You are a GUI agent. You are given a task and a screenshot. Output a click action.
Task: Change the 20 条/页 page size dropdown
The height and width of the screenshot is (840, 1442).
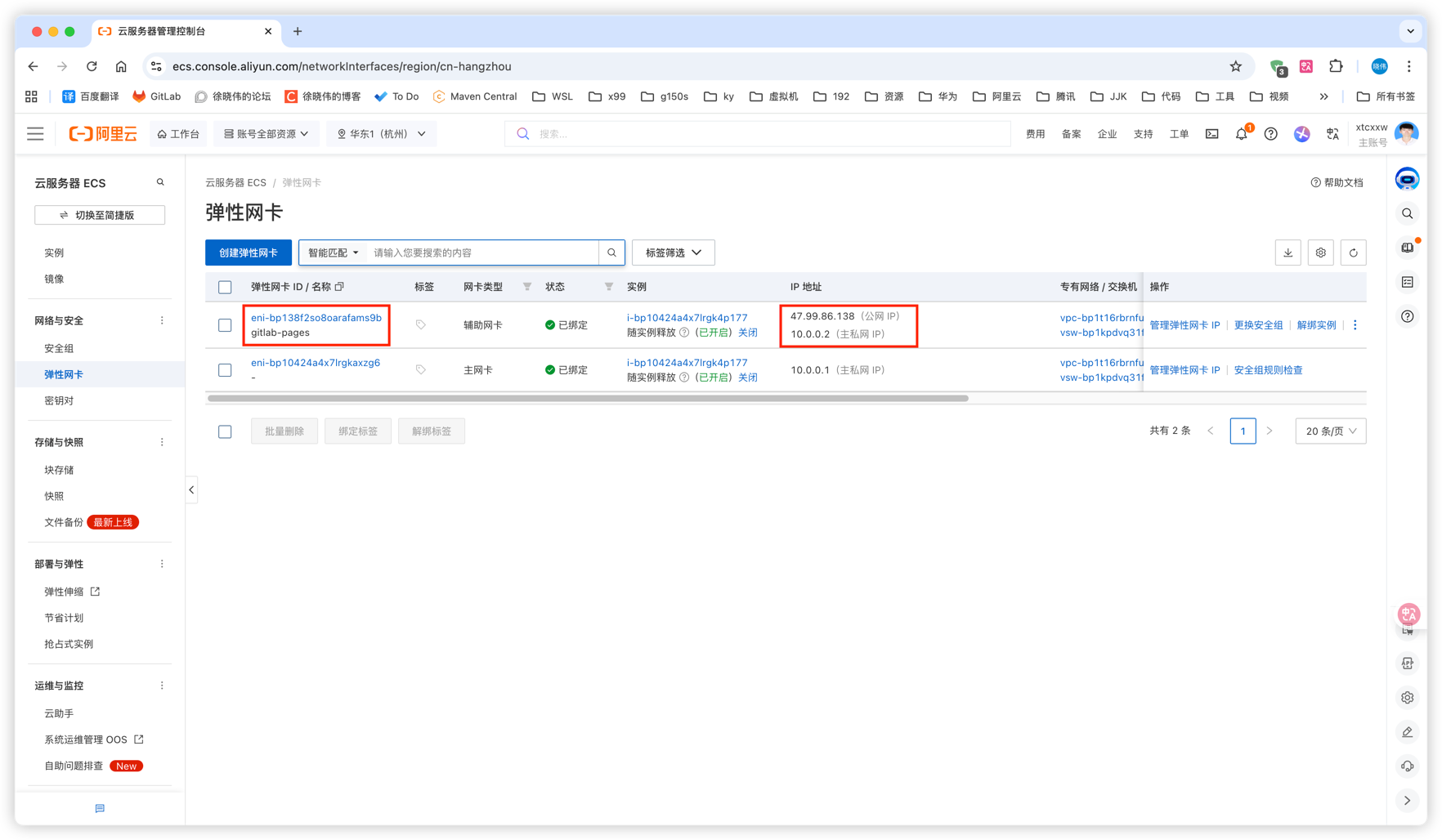click(1330, 431)
